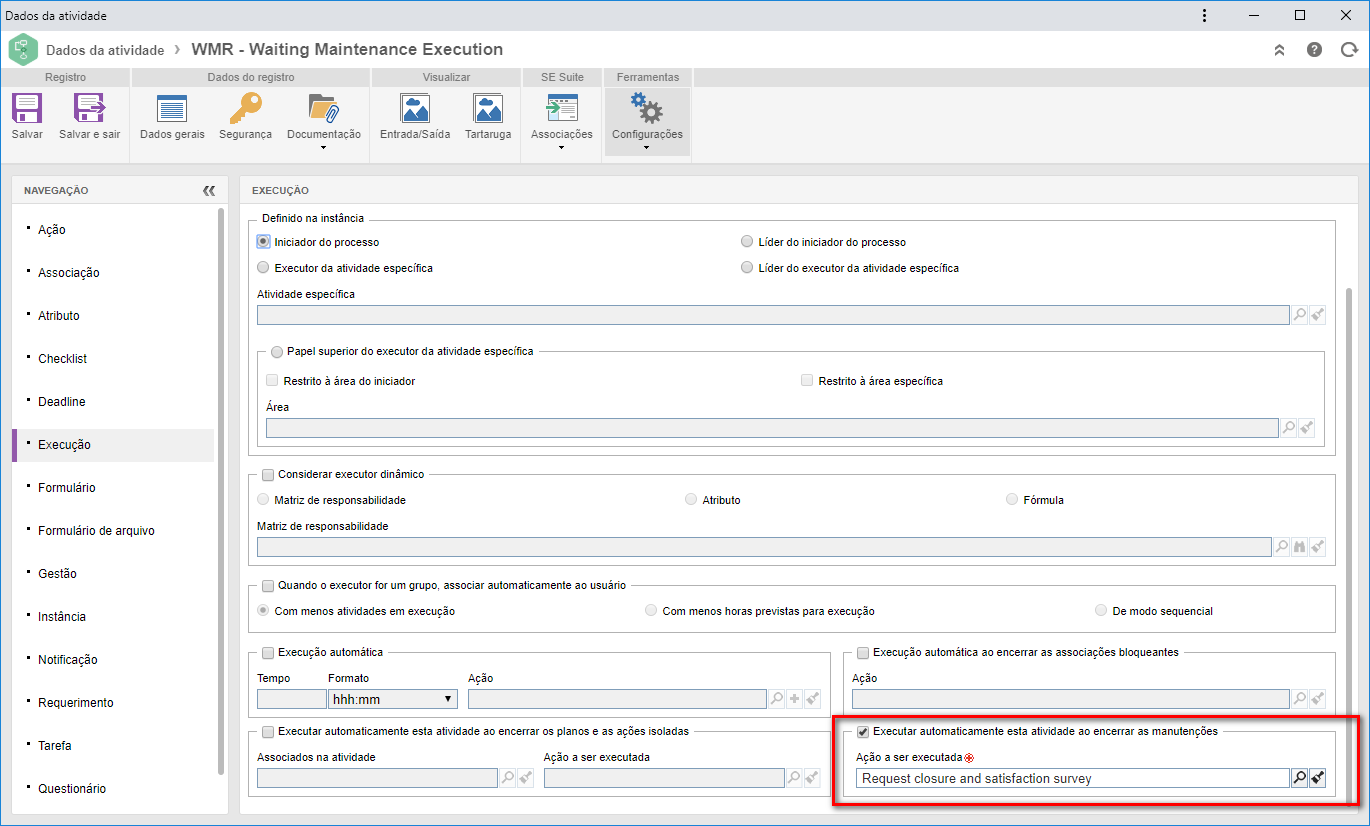Click the refresh icon in header
This screenshot has height=826, width=1370.
(1347, 50)
